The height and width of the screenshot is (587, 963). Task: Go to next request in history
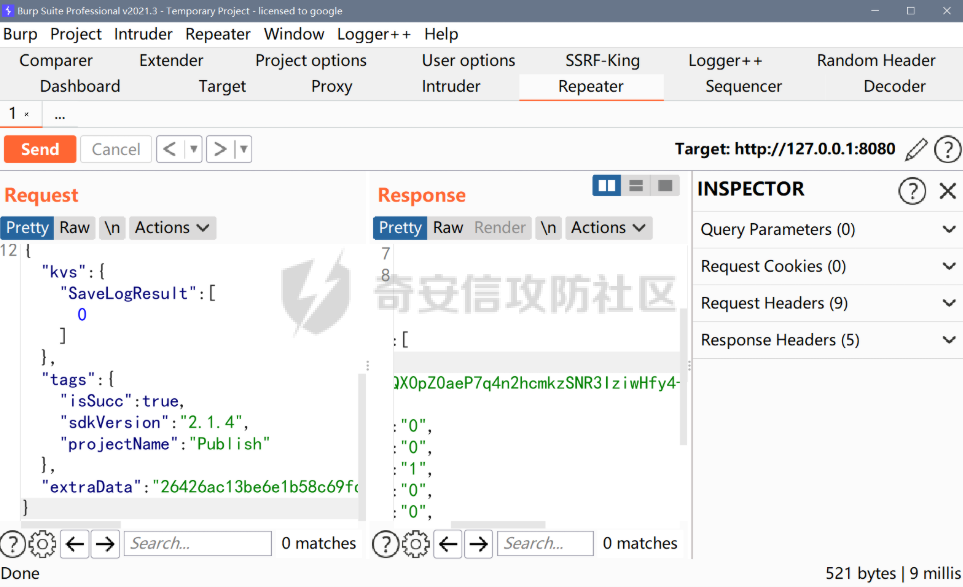(220, 149)
